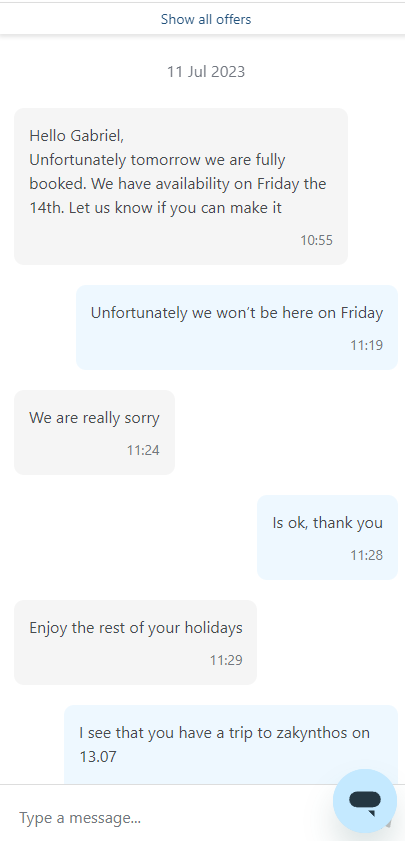Click the 10:55 message timestamp

(x=316, y=240)
